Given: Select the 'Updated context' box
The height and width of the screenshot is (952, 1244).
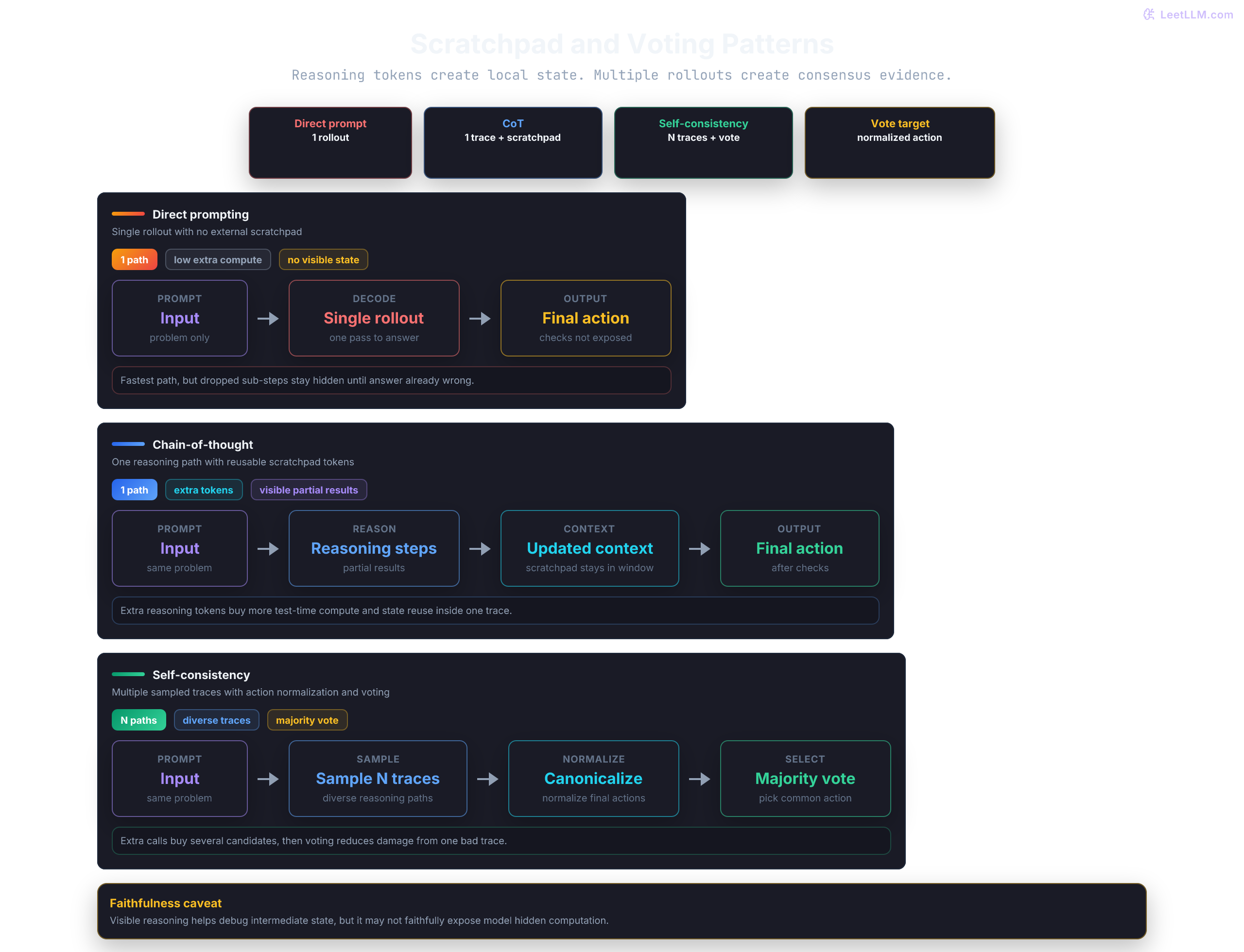Looking at the screenshot, I should click(589, 548).
